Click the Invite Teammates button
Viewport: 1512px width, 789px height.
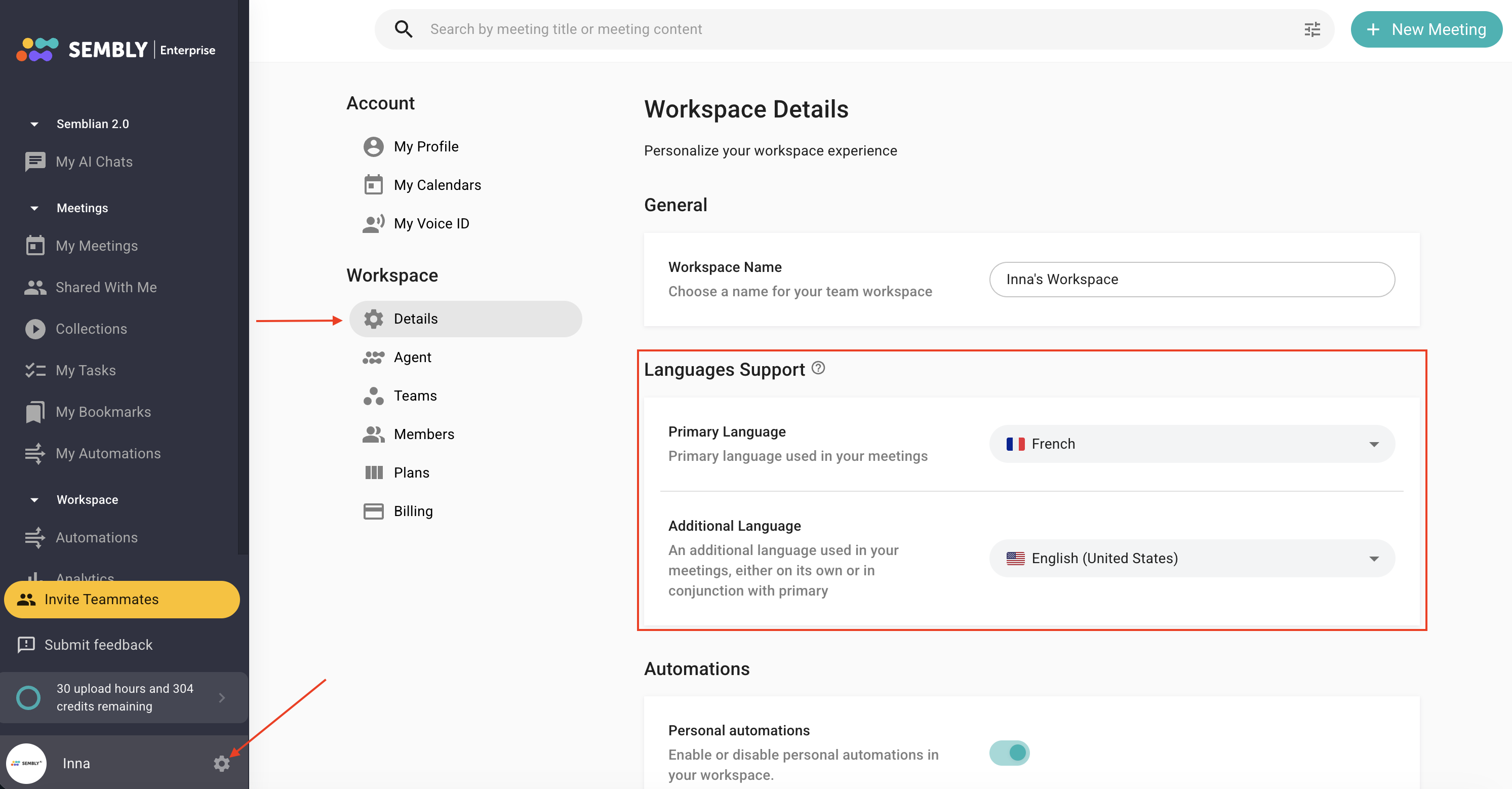click(122, 600)
